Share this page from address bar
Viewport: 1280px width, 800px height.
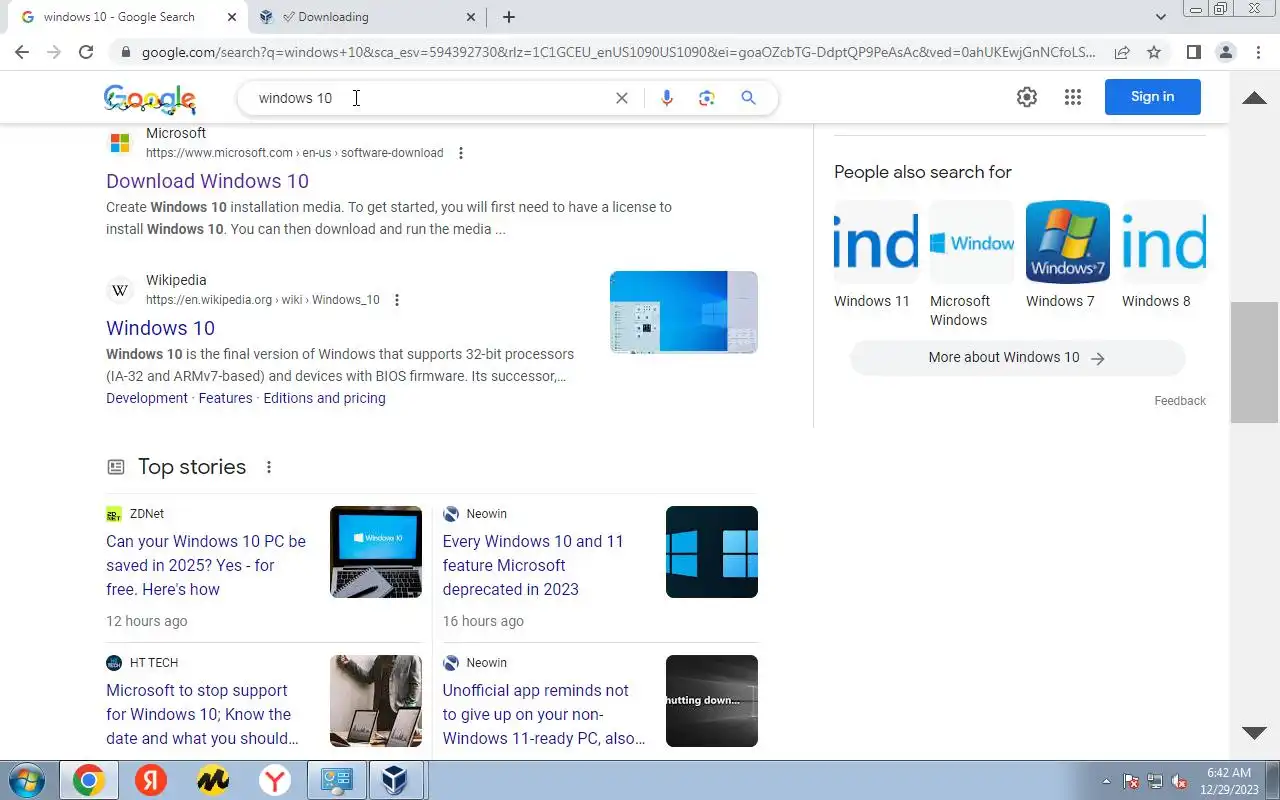[x=1122, y=52]
